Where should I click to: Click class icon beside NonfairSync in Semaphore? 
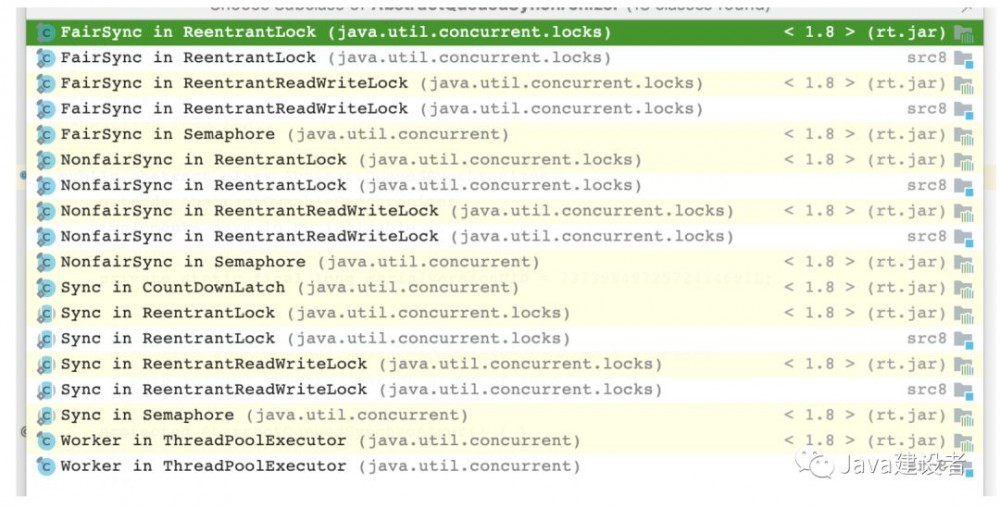click(45, 262)
